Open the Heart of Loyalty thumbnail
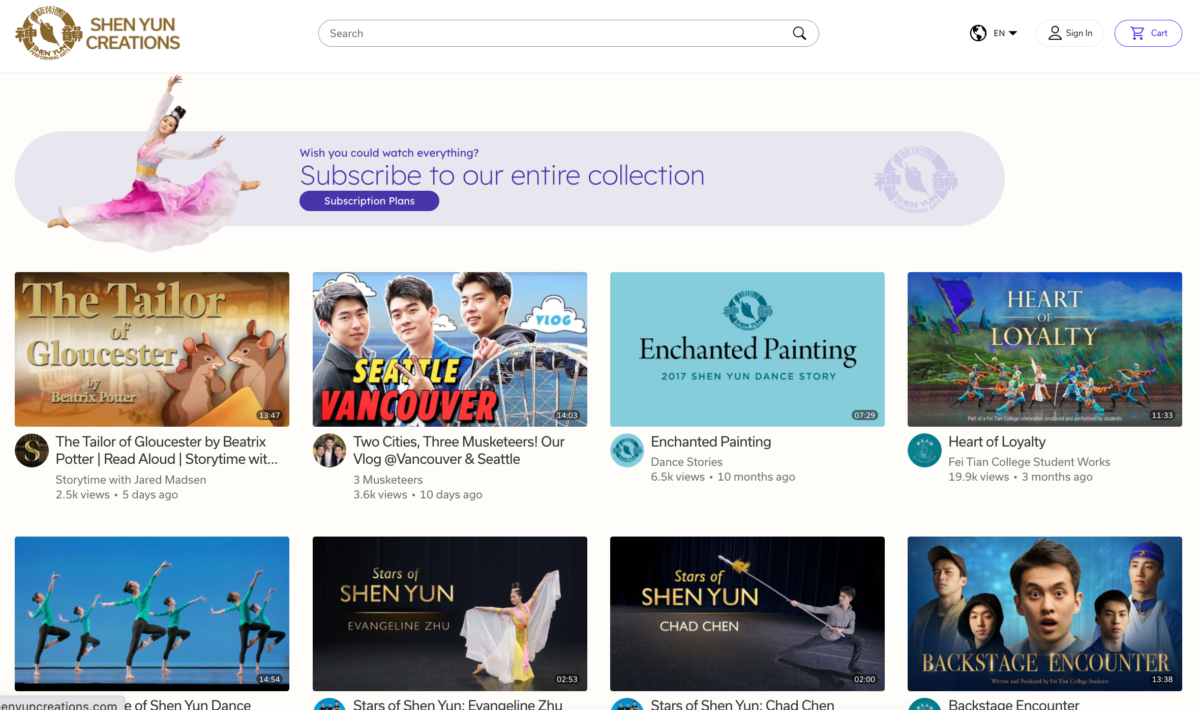This screenshot has width=1200, height=710. 1044,349
